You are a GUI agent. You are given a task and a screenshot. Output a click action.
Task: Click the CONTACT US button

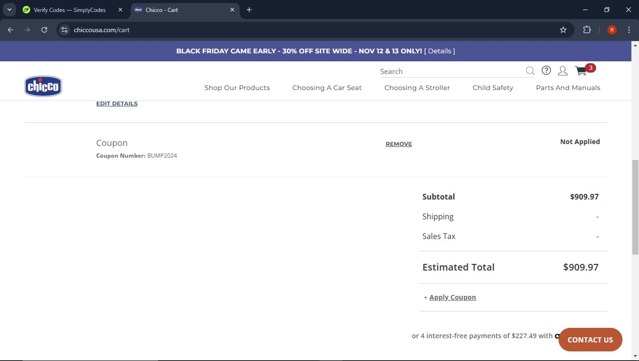590,340
